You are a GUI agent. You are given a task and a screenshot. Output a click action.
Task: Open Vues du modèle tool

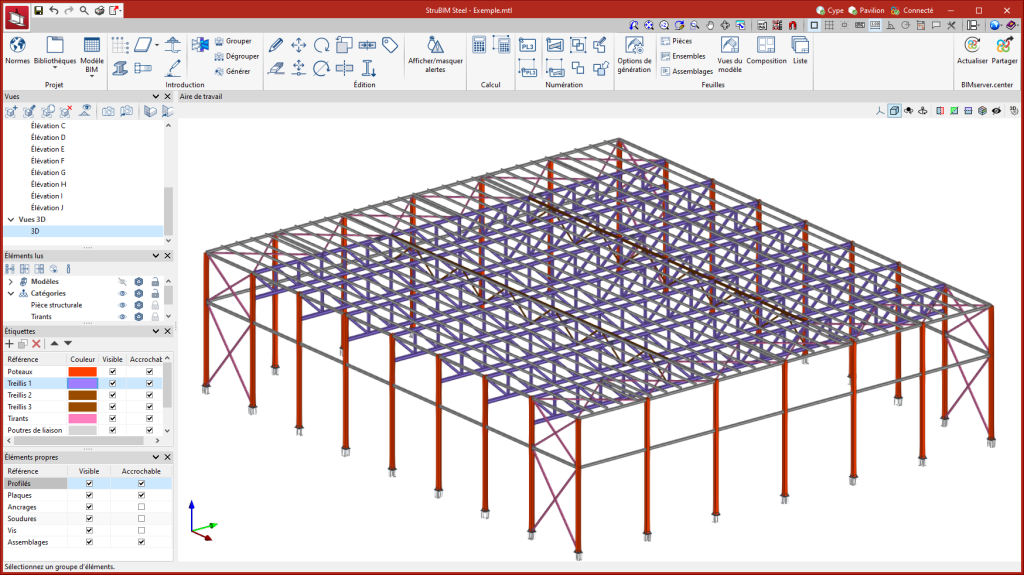730,46
